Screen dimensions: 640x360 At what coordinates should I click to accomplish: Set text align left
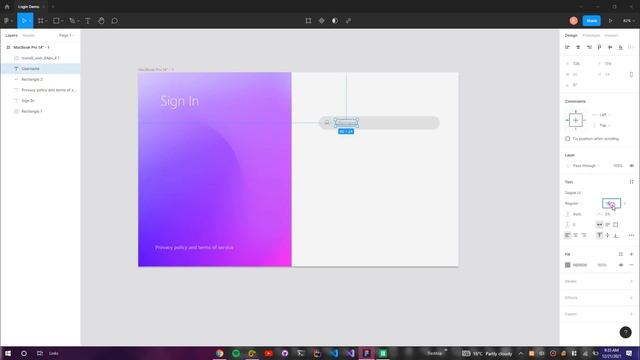(x=567, y=236)
